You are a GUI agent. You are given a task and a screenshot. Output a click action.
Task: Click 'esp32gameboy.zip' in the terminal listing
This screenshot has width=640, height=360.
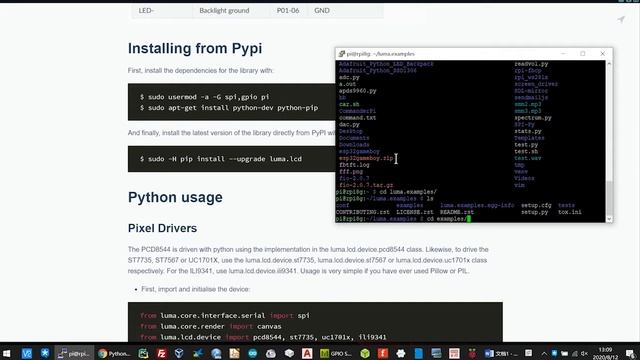(x=366, y=158)
